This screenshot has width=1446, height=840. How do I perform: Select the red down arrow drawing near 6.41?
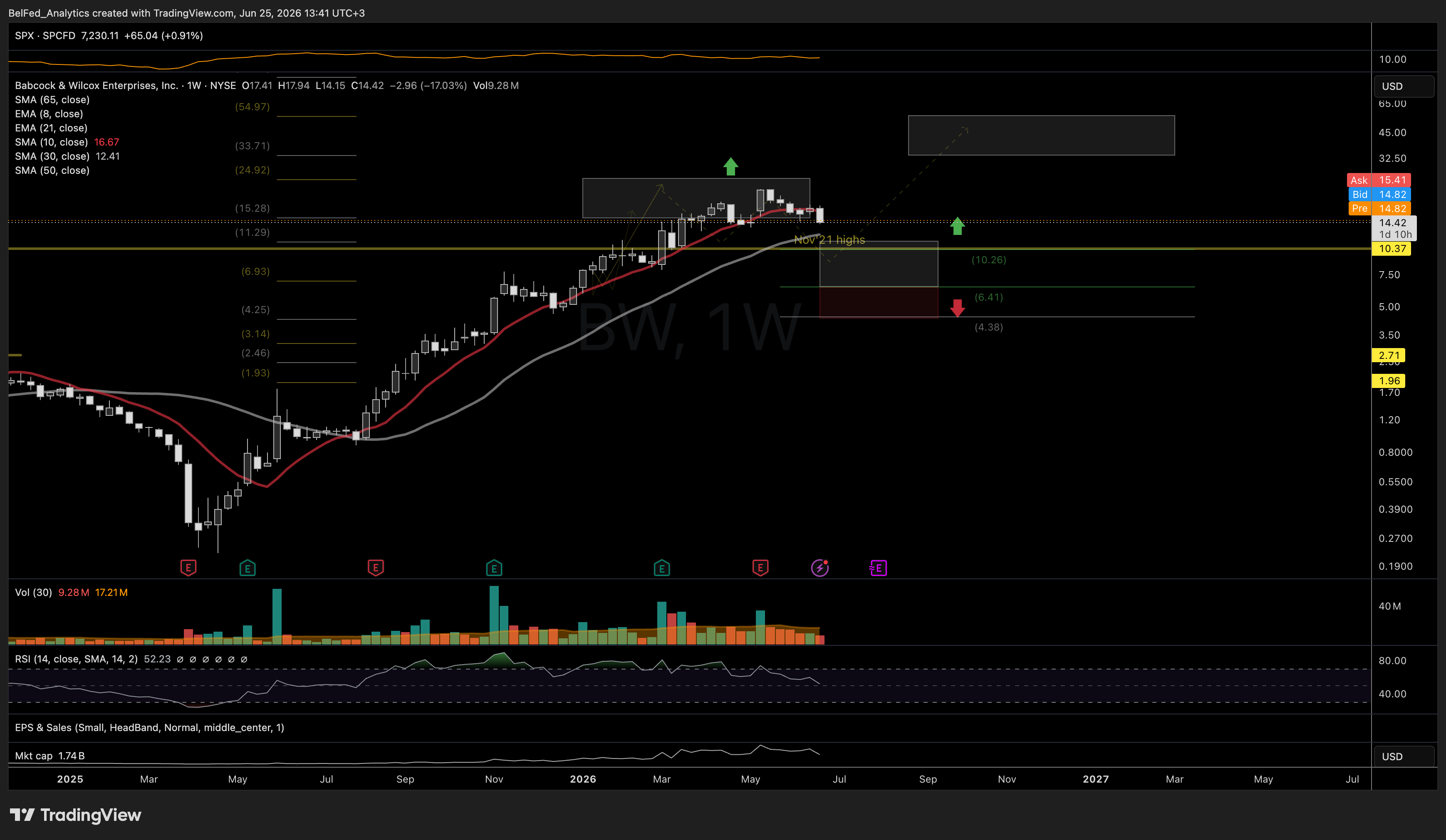957,308
